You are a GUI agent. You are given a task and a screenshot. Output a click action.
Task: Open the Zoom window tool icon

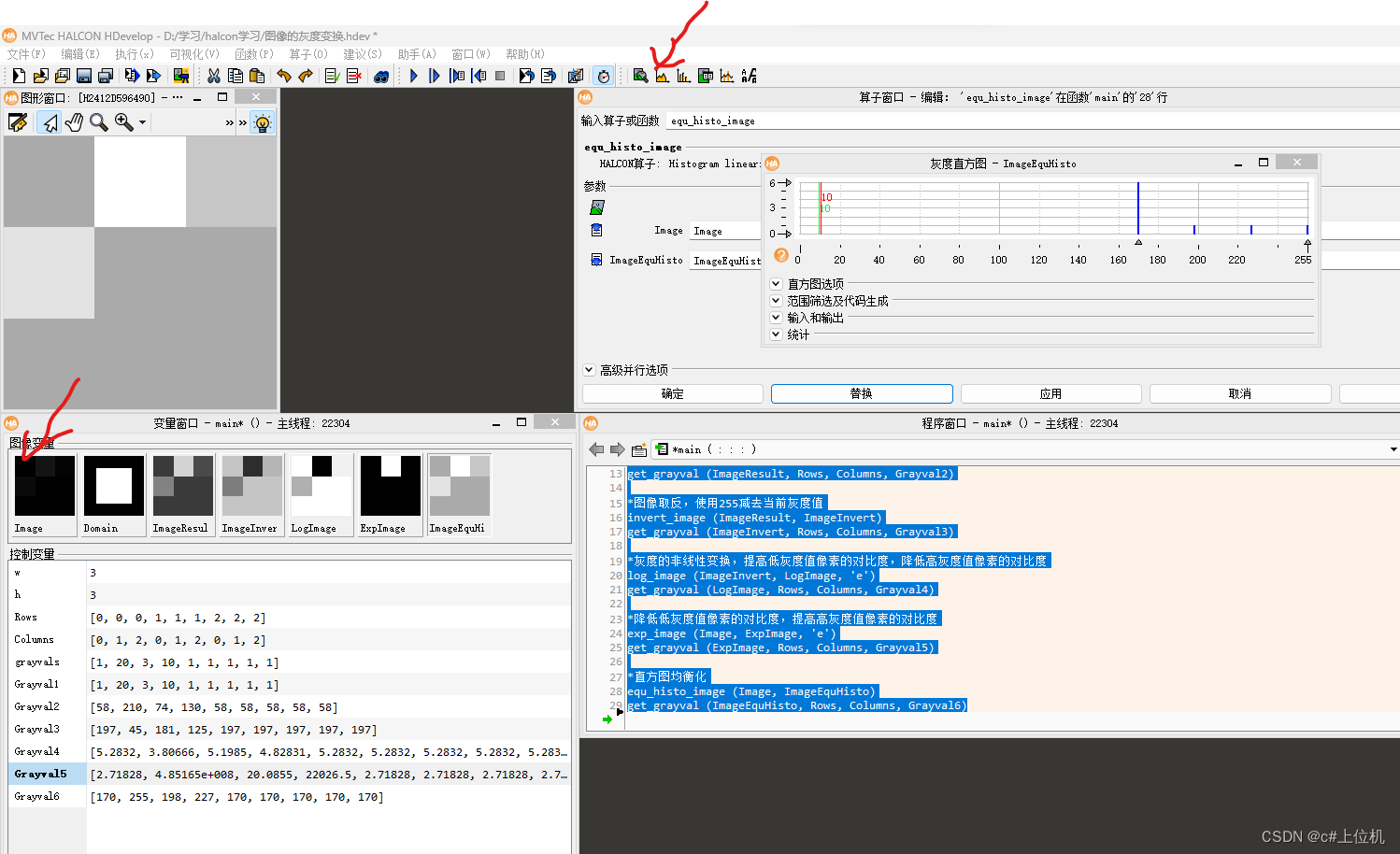coord(640,76)
